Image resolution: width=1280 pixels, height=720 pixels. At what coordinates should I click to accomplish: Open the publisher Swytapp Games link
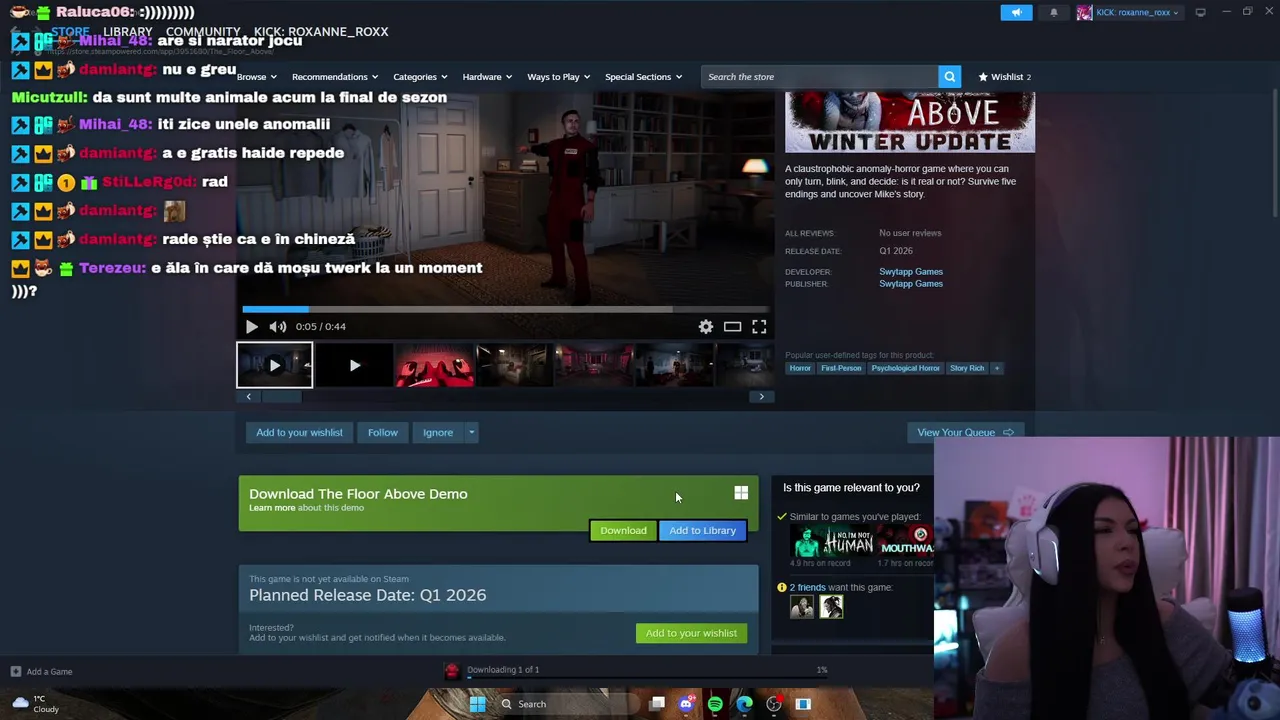[911, 284]
